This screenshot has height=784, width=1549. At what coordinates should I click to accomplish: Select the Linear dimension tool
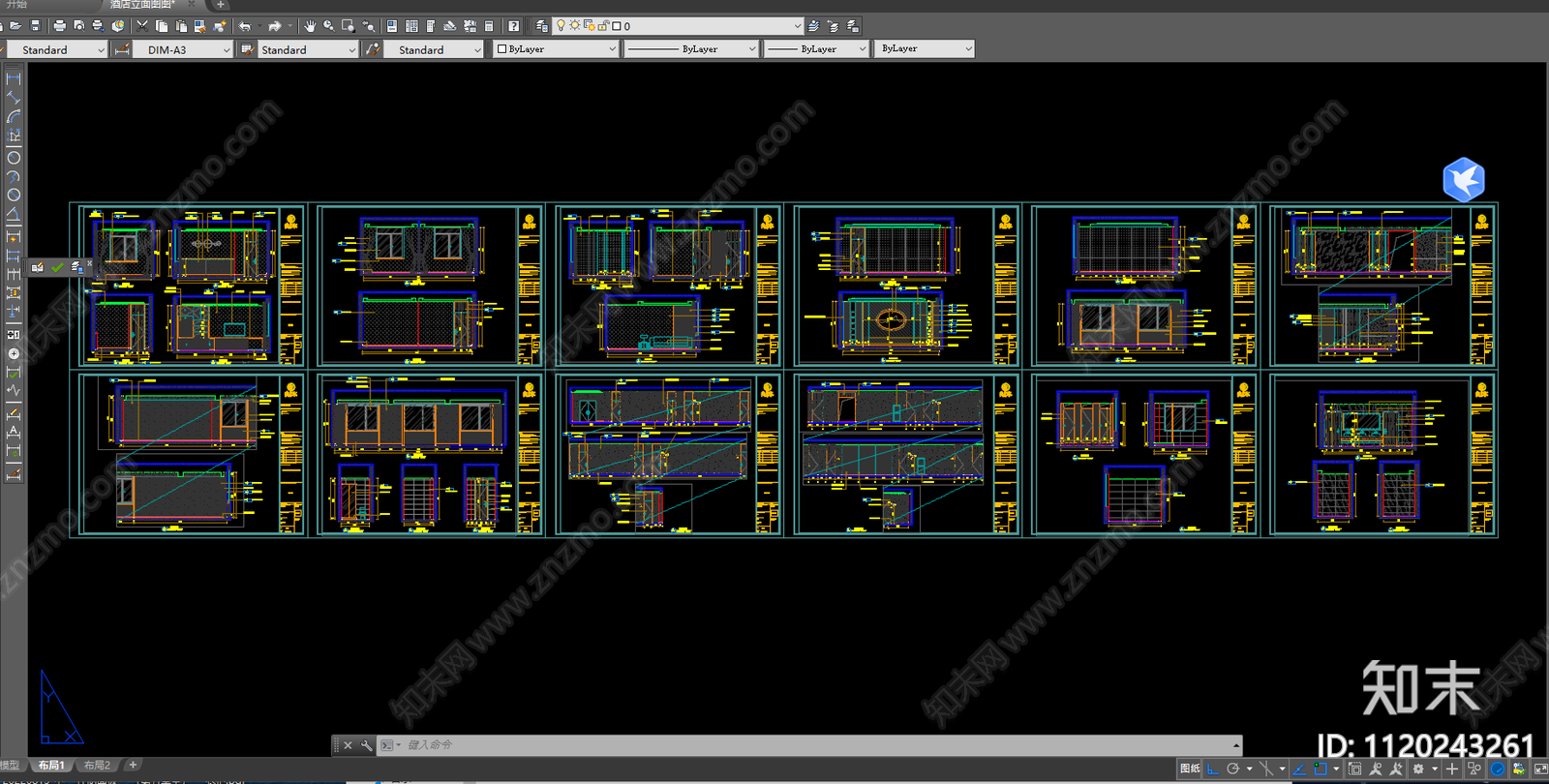click(x=14, y=78)
